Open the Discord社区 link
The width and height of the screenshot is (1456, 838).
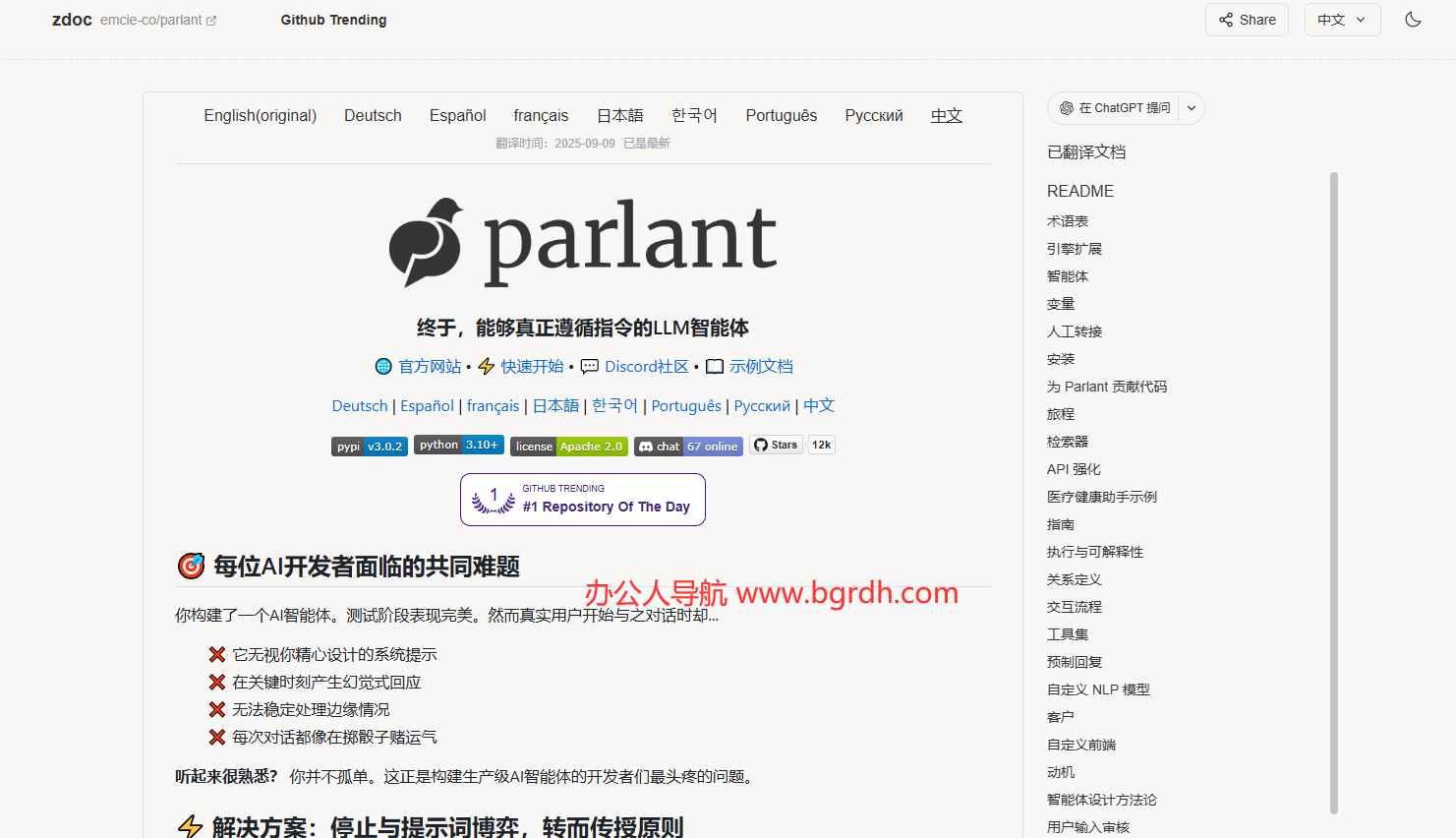pyautogui.click(x=646, y=366)
